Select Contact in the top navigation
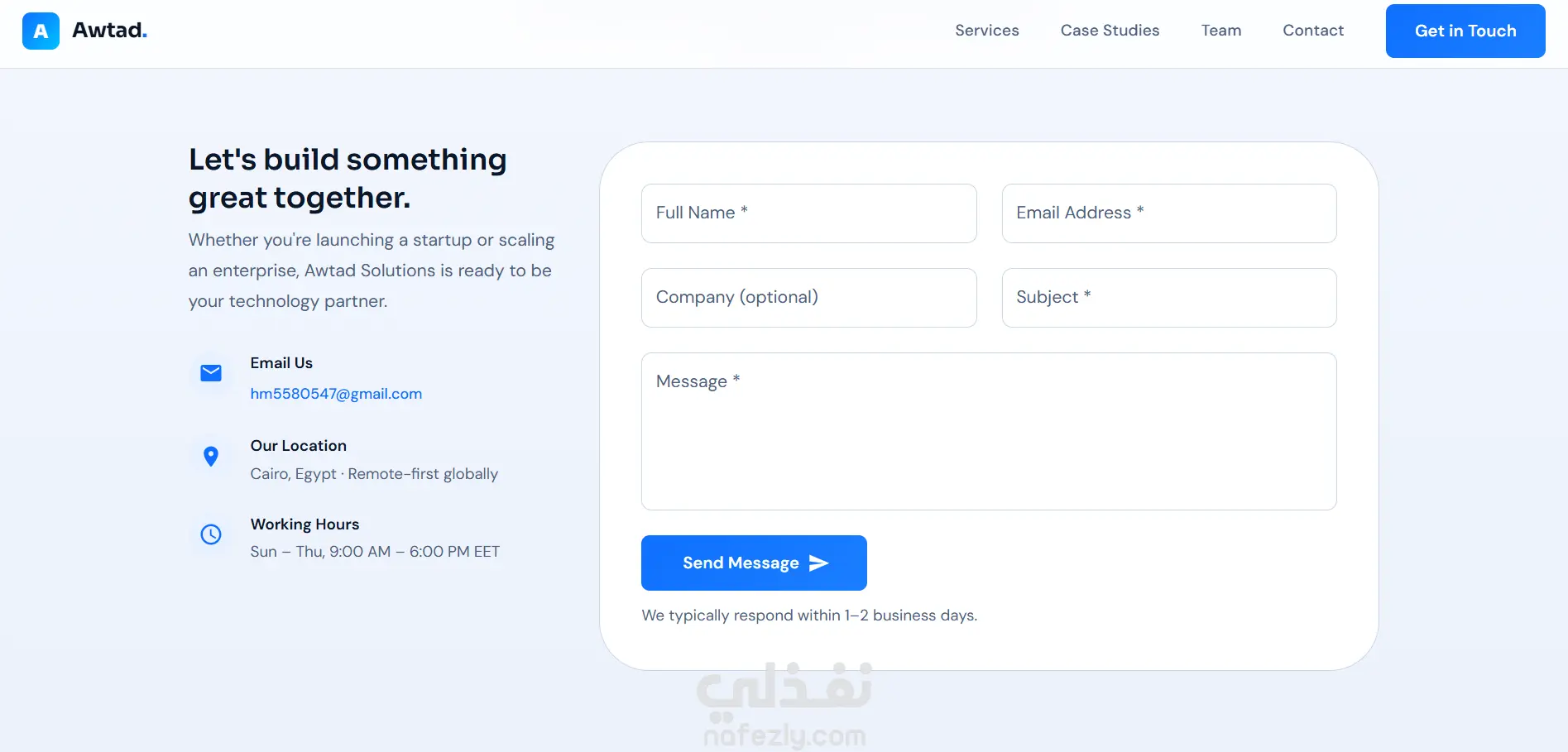 point(1313,31)
